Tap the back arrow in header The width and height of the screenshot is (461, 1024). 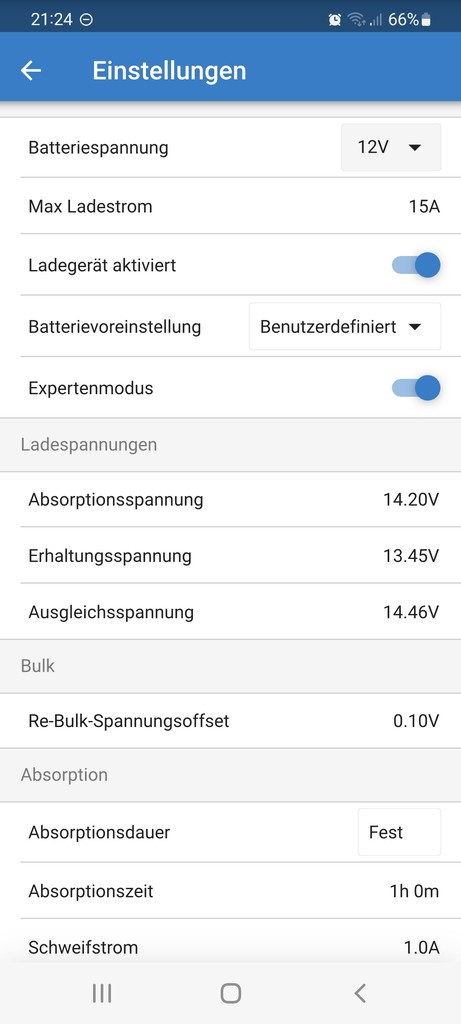tap(31, 71)
